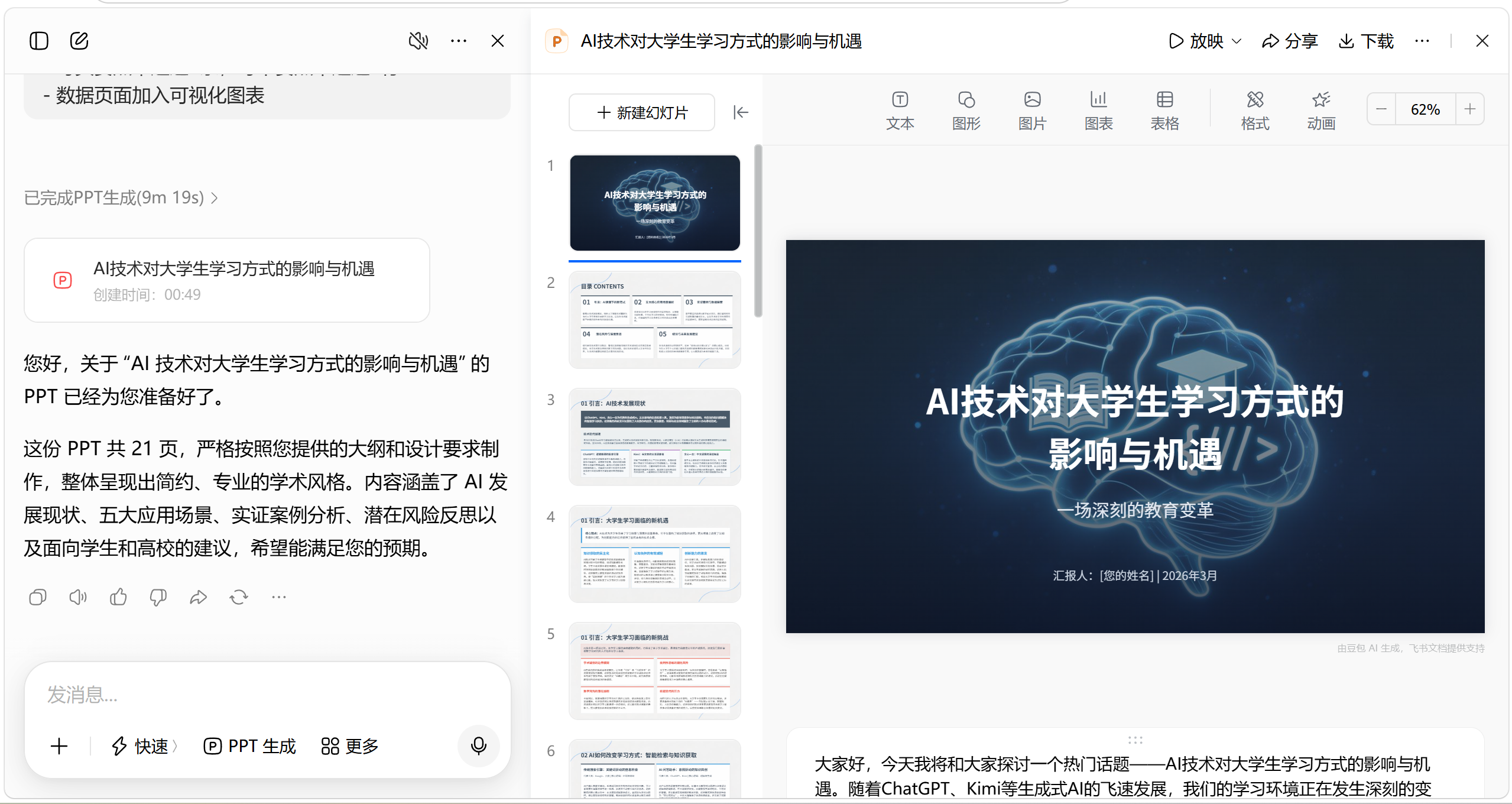Select the PPT 生成 skill

[x=249, y=746]
